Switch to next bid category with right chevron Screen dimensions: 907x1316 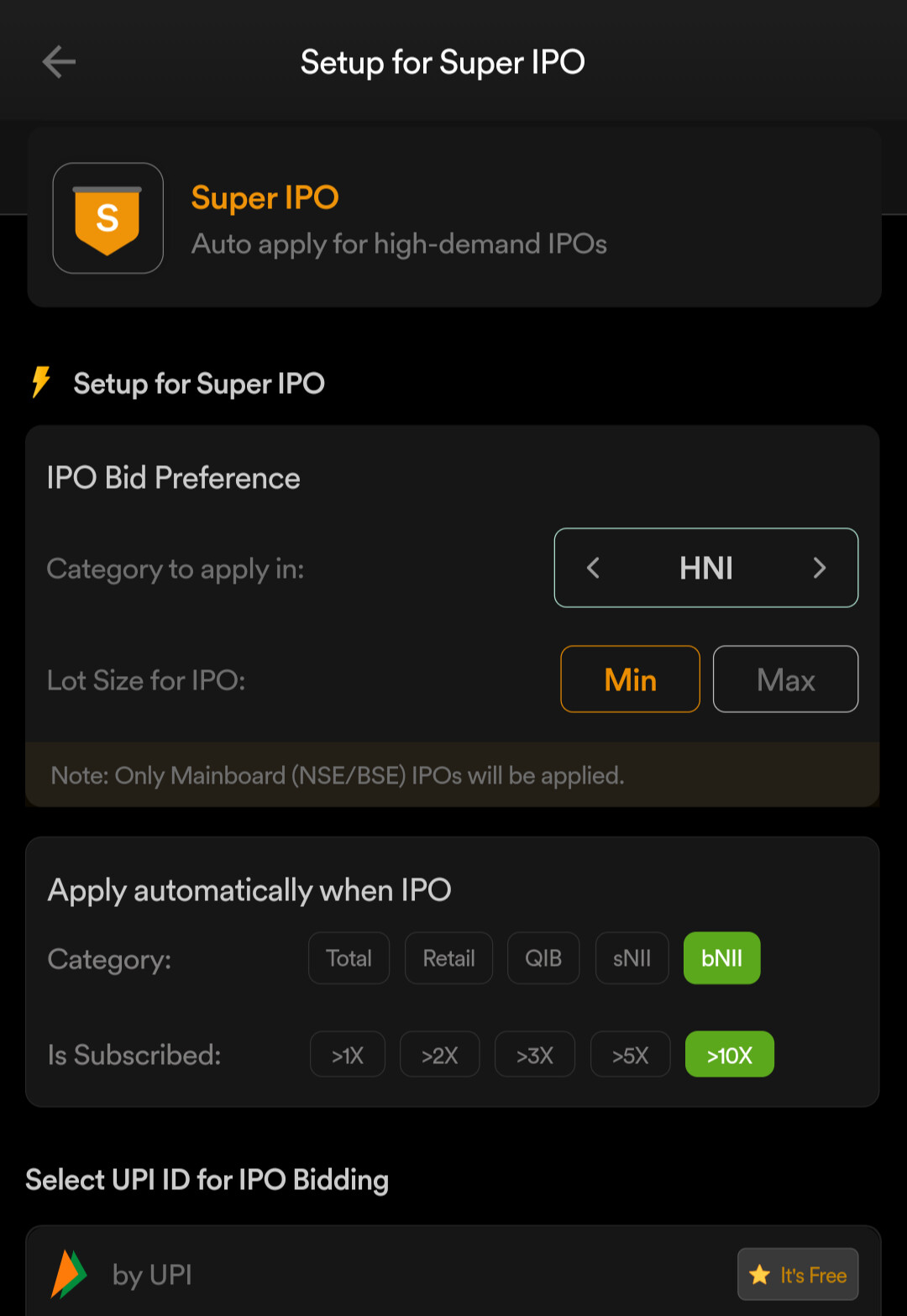point(820,569)
